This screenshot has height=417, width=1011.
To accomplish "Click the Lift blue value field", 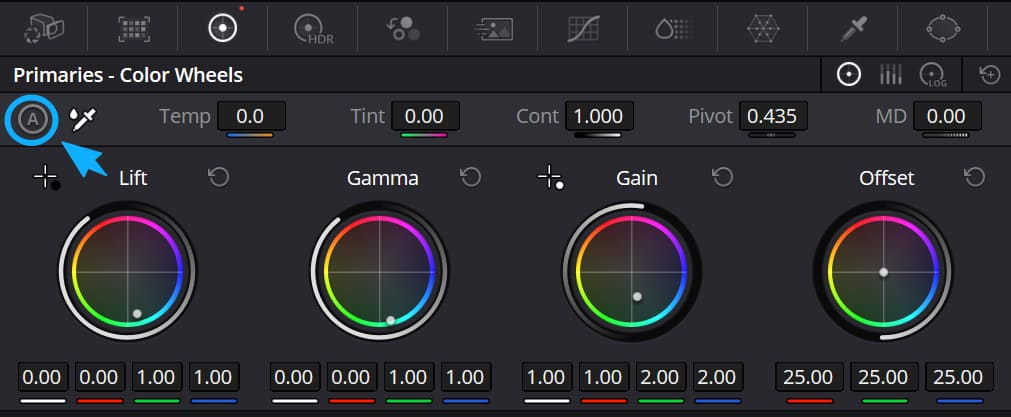I will [x=214, y=377].
